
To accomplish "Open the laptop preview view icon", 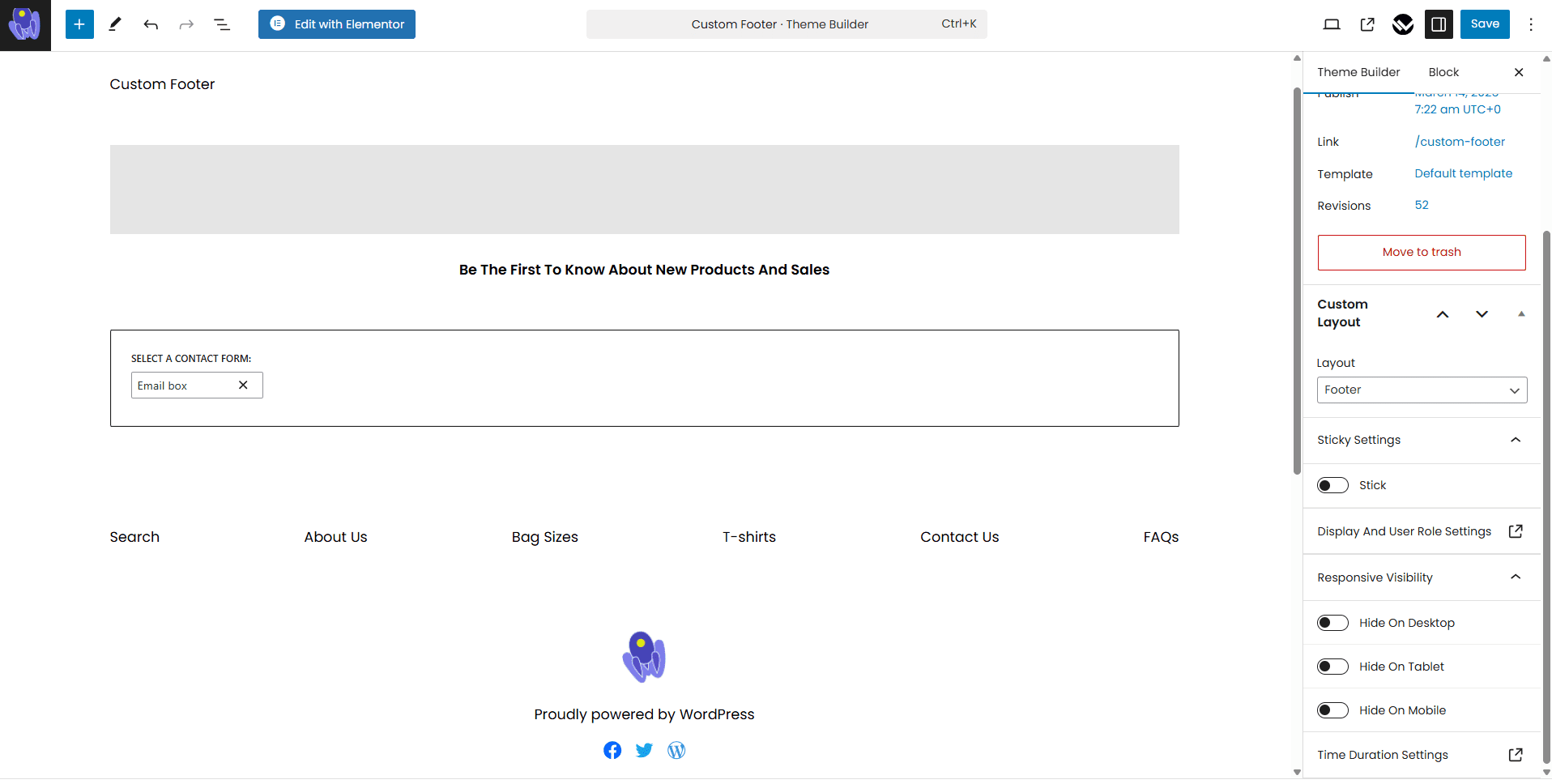I will coord(1332,24).
